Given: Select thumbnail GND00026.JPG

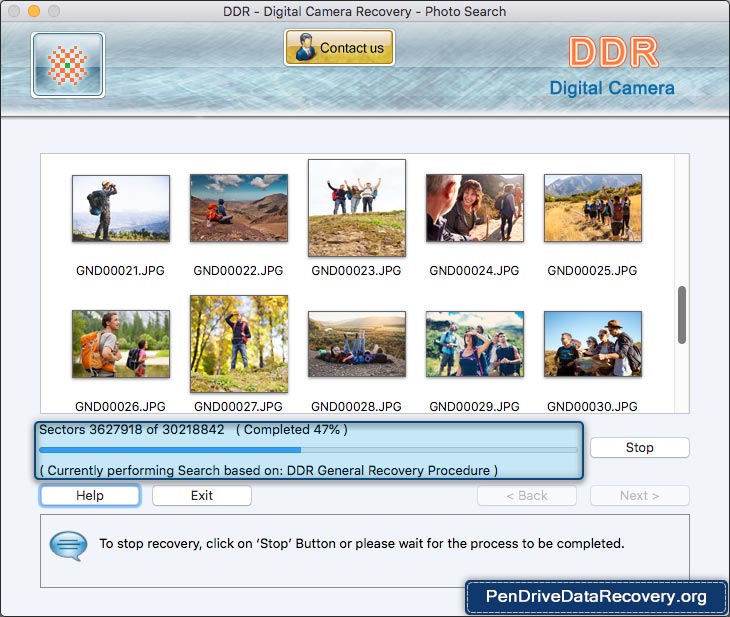Looking at the screenshot, I should [120, 344].
